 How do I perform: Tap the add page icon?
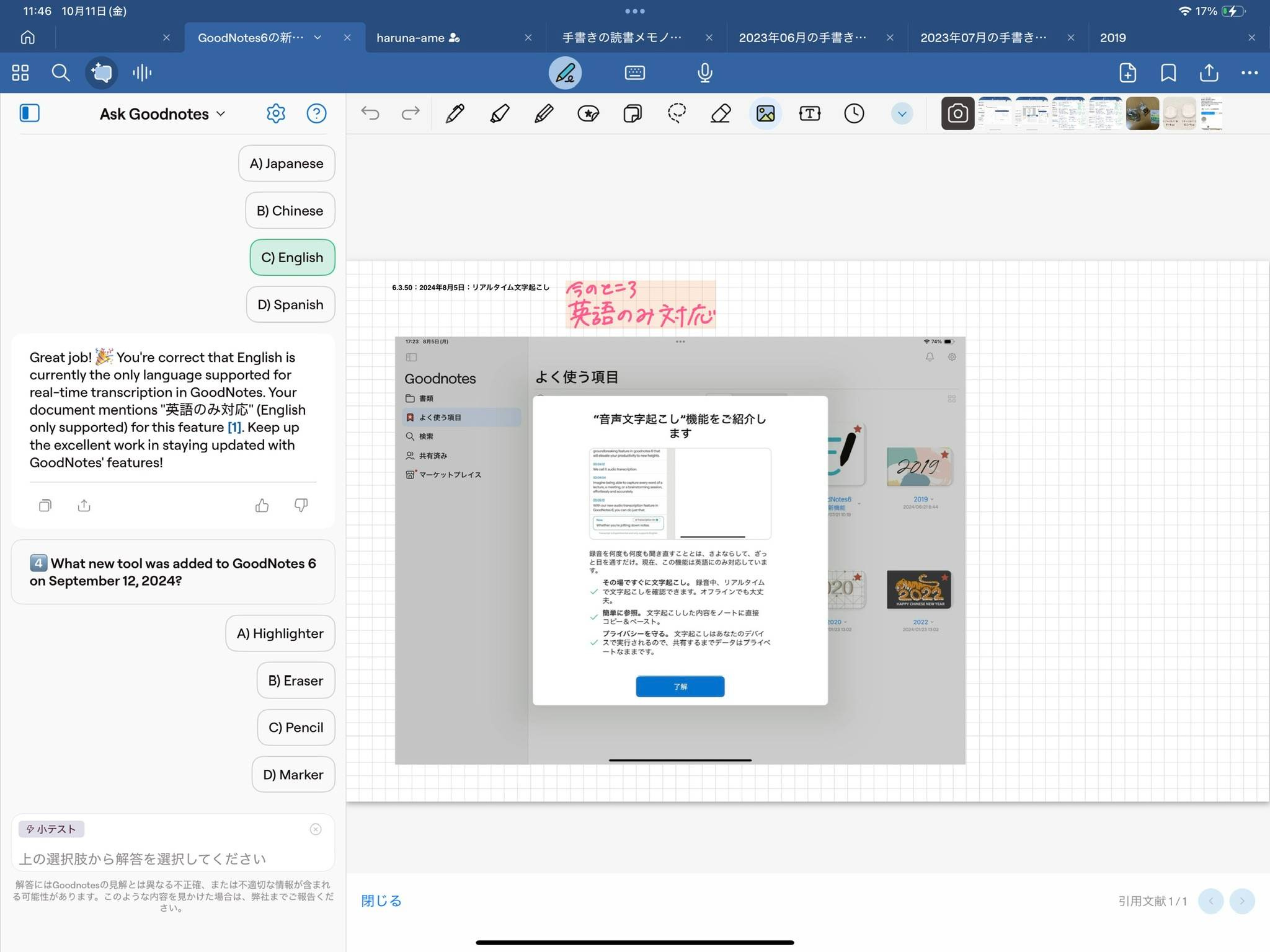pyautogui.click(x=1127, y=73)
